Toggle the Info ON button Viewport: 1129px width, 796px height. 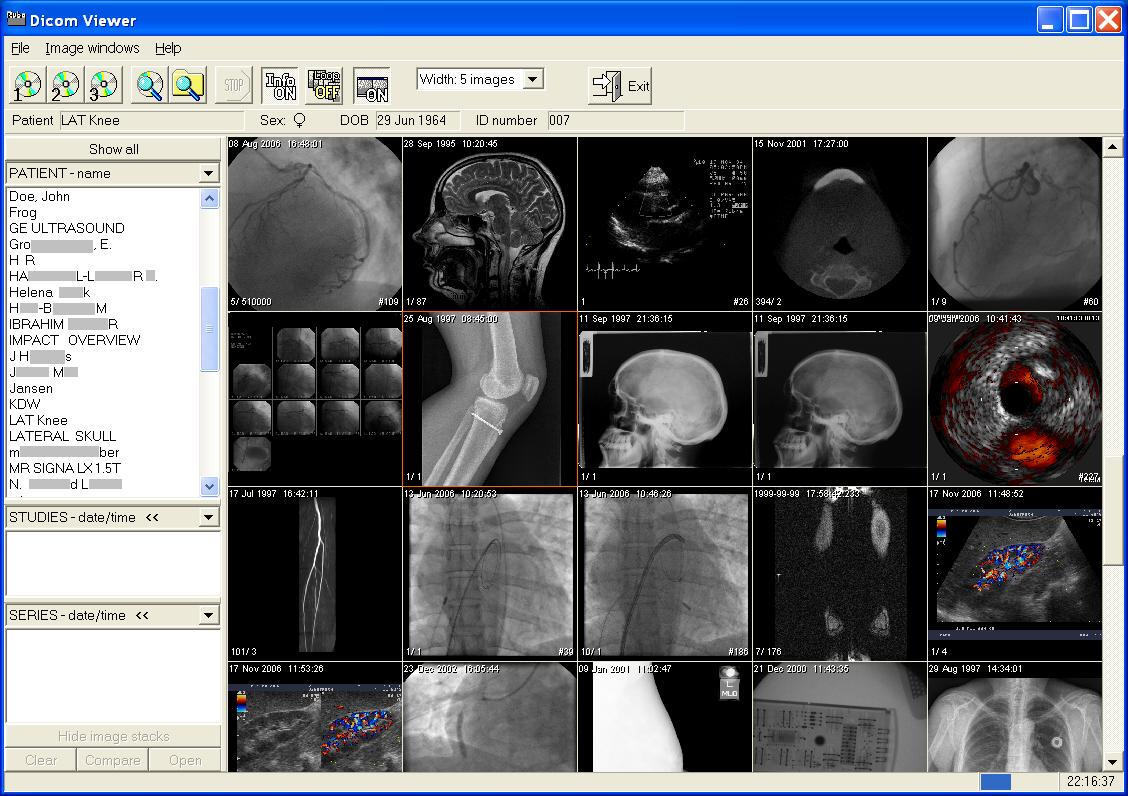click(x=280, y=86)
